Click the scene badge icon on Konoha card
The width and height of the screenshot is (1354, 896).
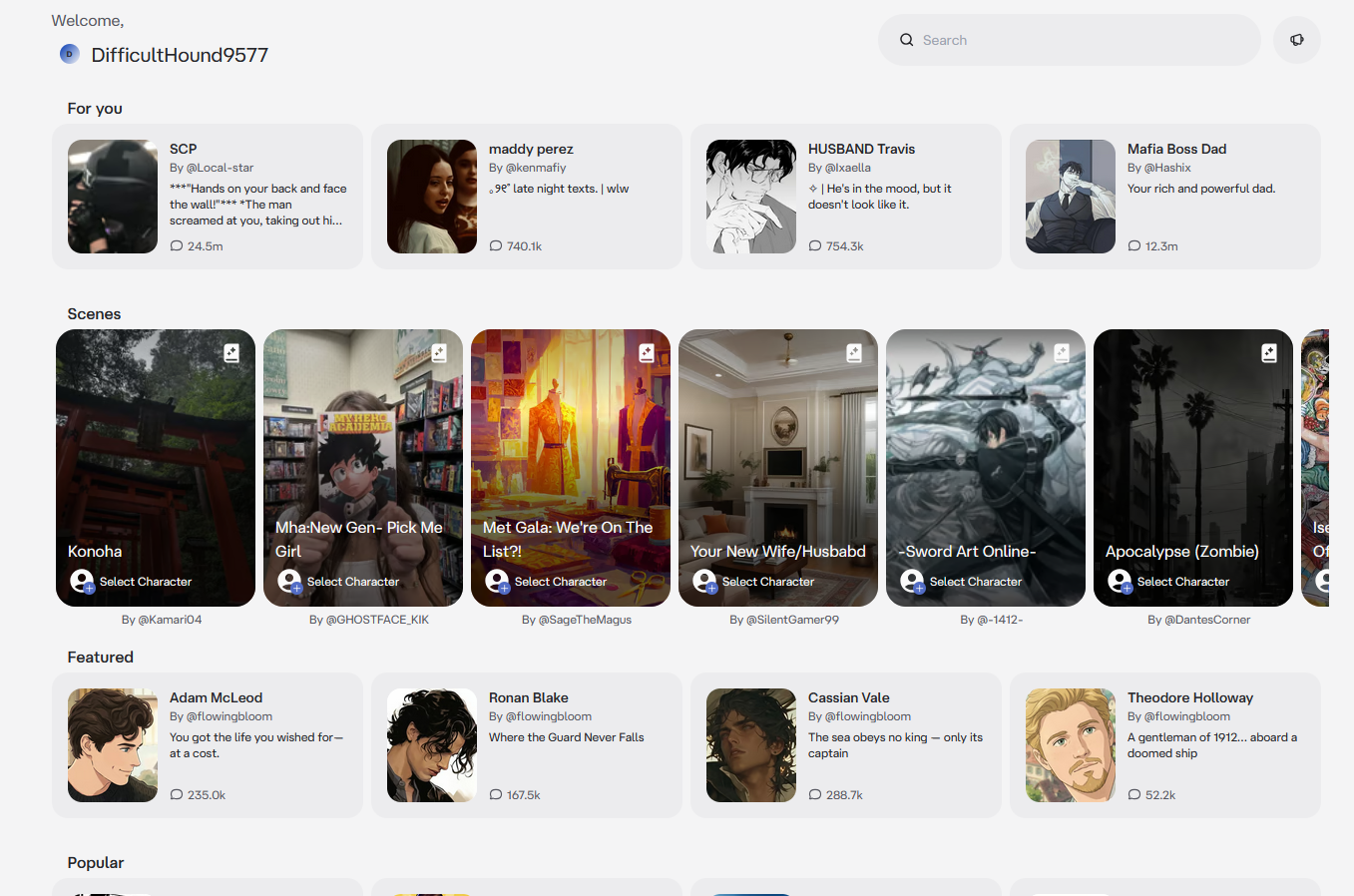click(231, 352)
